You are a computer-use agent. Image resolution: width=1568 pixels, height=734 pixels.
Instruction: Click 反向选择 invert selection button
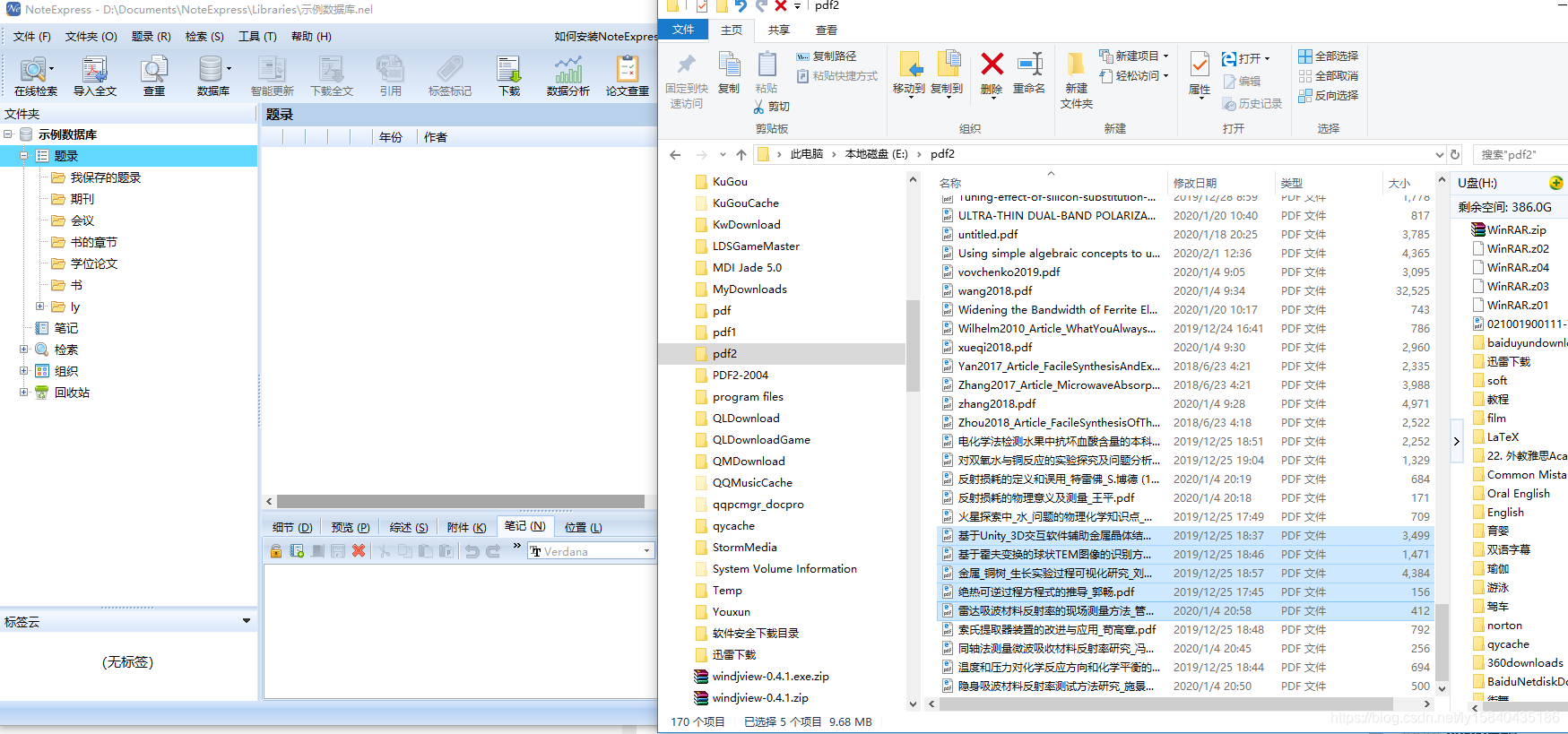pyautogui.click(x=1329, y=96)
